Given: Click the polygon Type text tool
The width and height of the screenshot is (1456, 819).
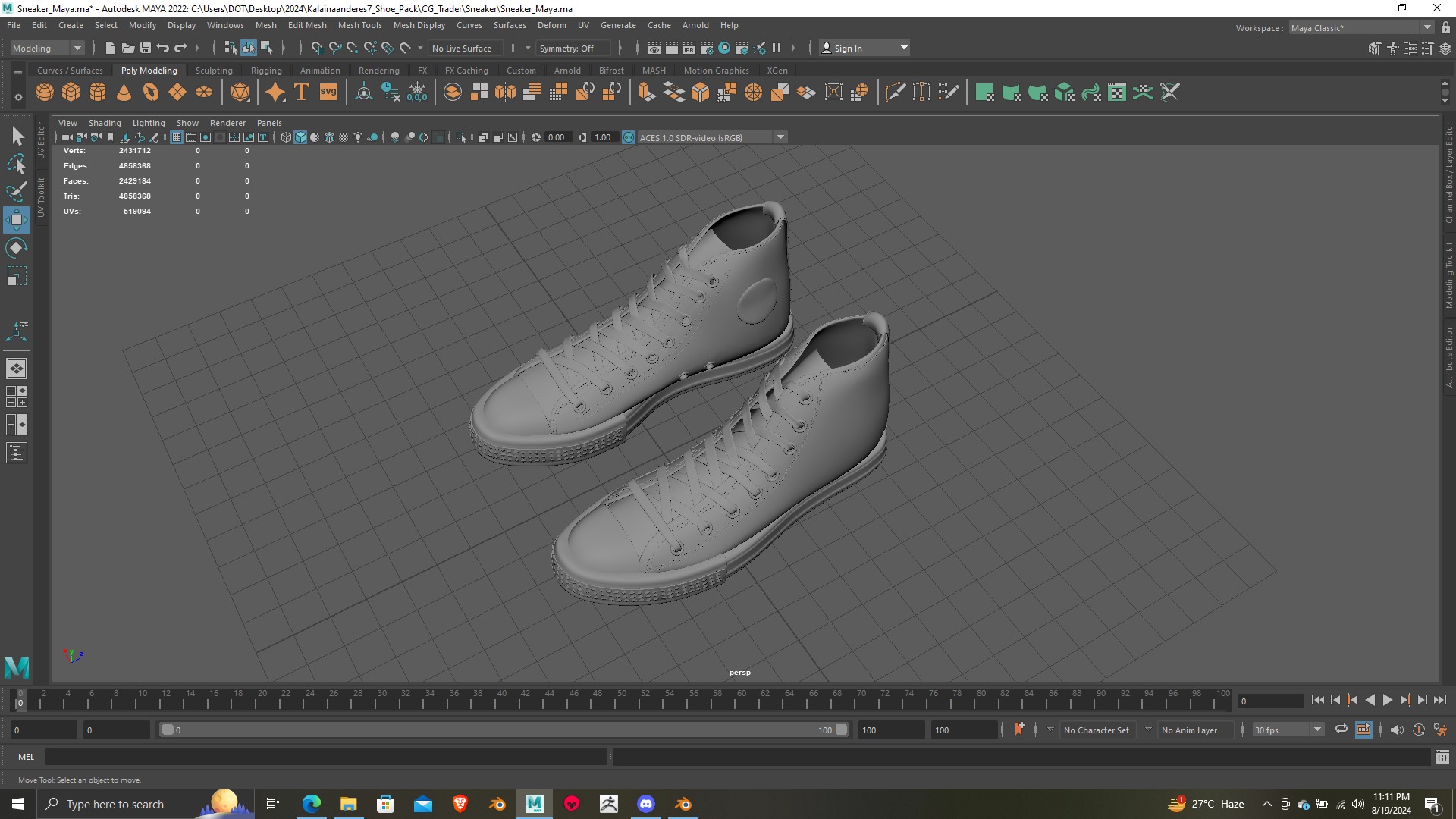Looking at the screenshot, I should point(302,93).
